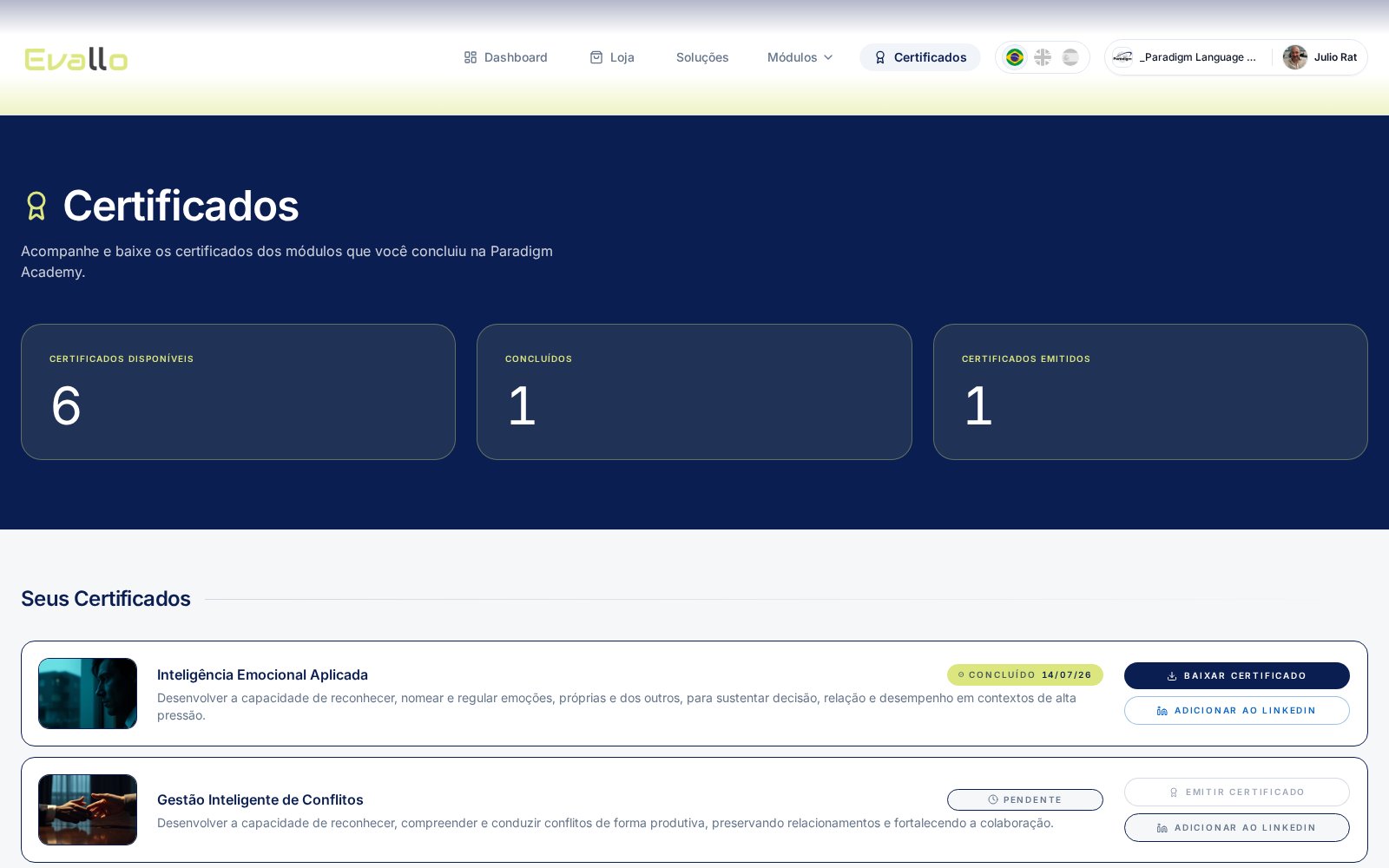Click the Certificados nav ribbon icon

click(x=880, y=57)
